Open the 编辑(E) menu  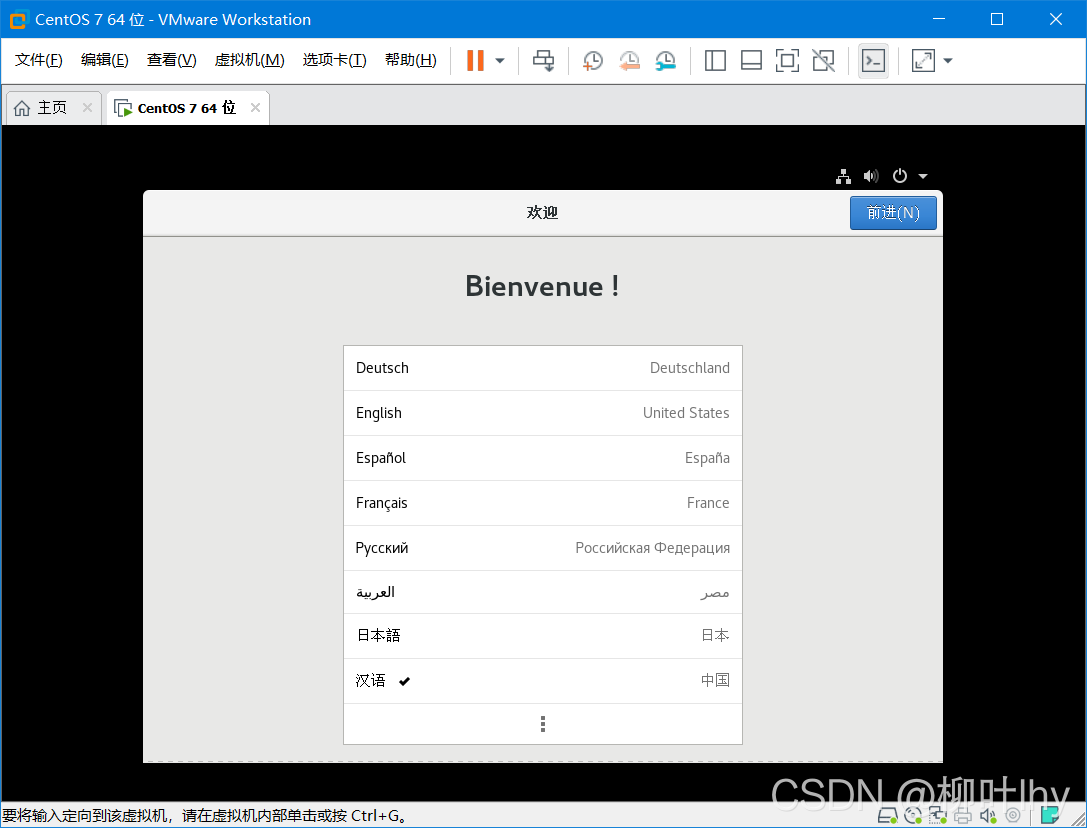point(105,60)
